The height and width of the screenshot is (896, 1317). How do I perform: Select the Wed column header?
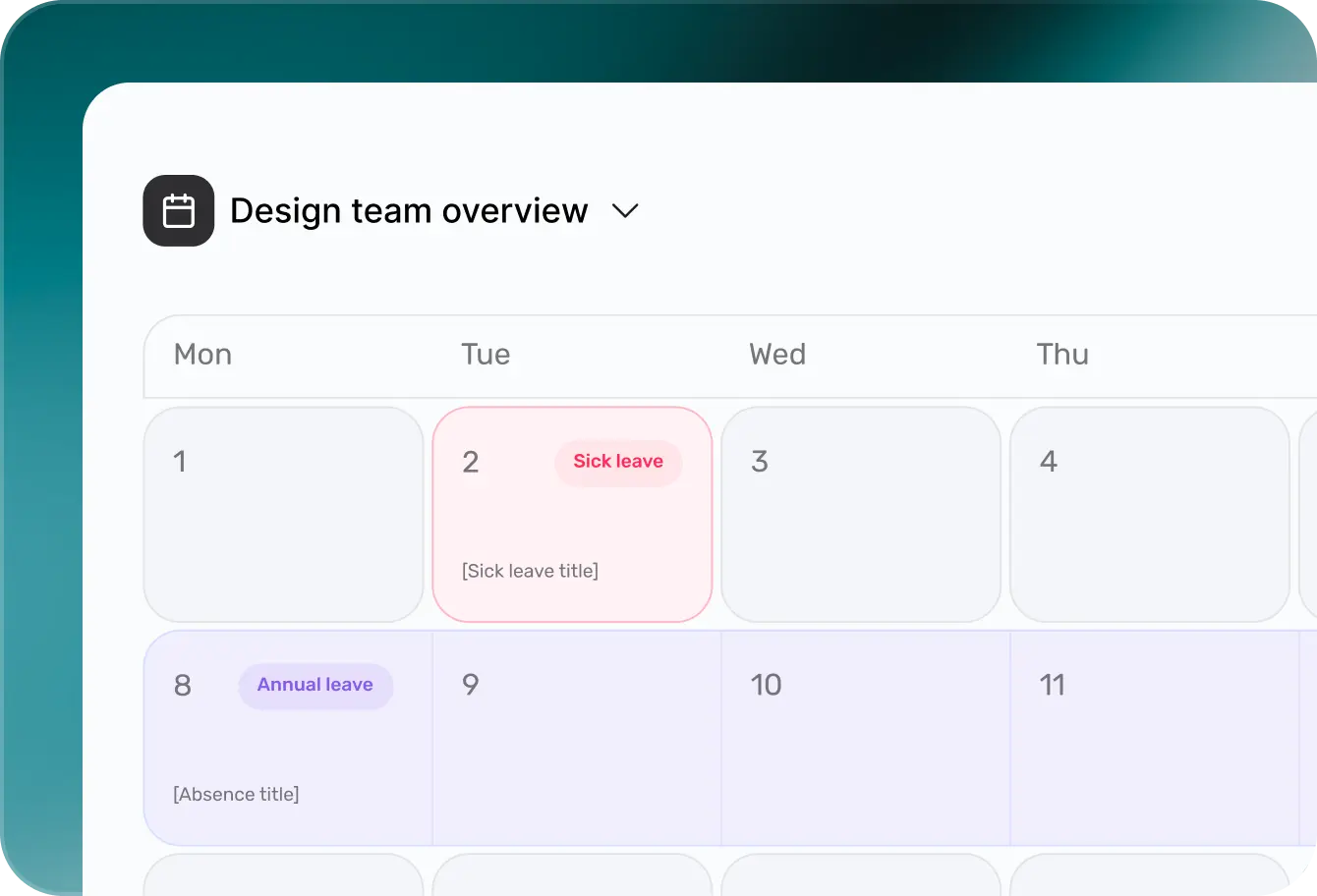777,355
